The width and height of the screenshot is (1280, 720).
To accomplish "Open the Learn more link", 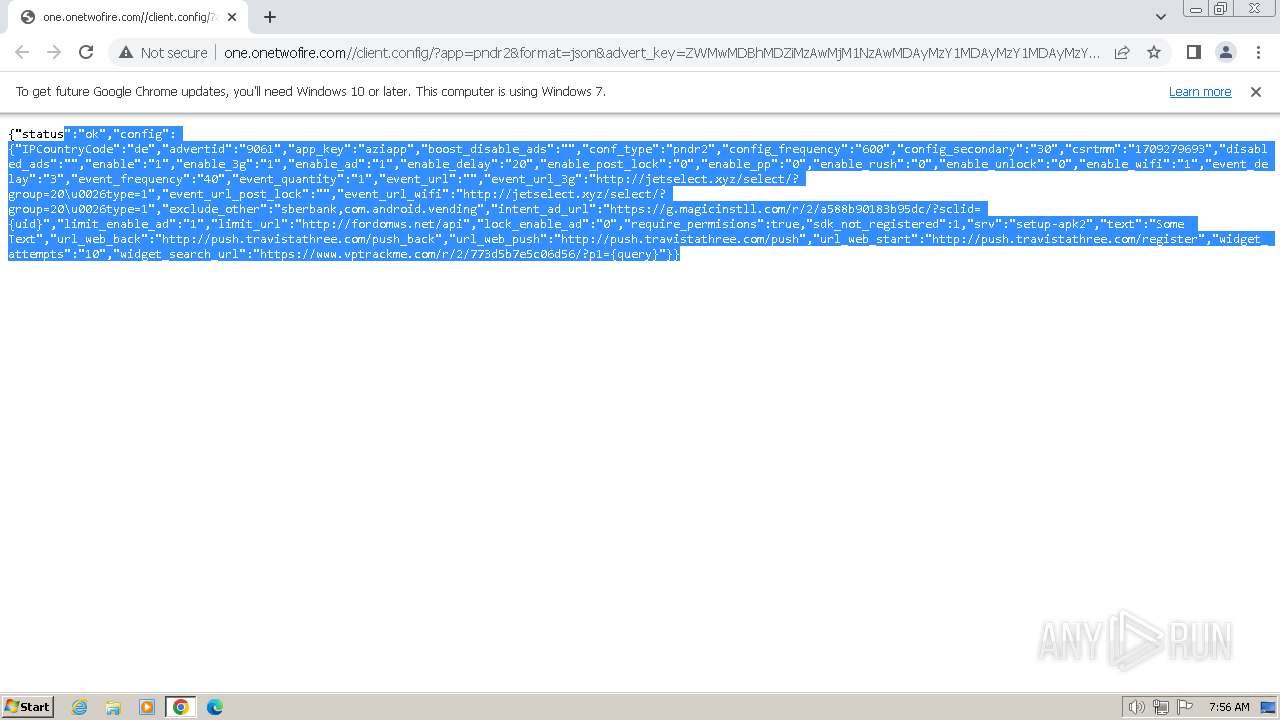I will coord(1200,91).
